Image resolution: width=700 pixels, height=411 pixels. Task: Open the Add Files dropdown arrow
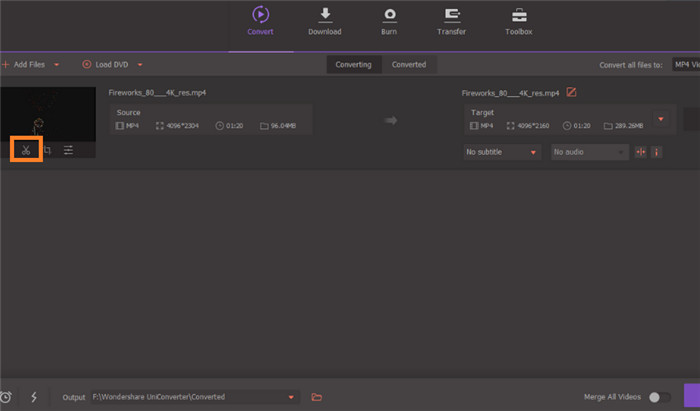pyautogui.click(x=57, y=65)
